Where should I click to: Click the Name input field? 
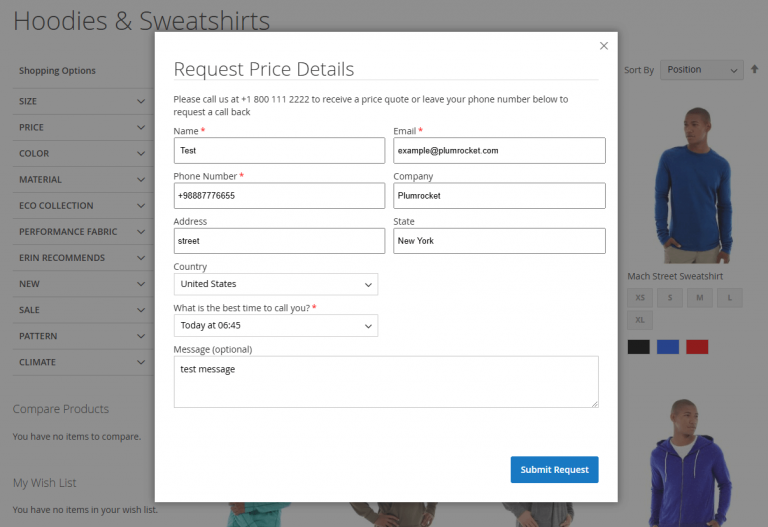pos(279,150)
